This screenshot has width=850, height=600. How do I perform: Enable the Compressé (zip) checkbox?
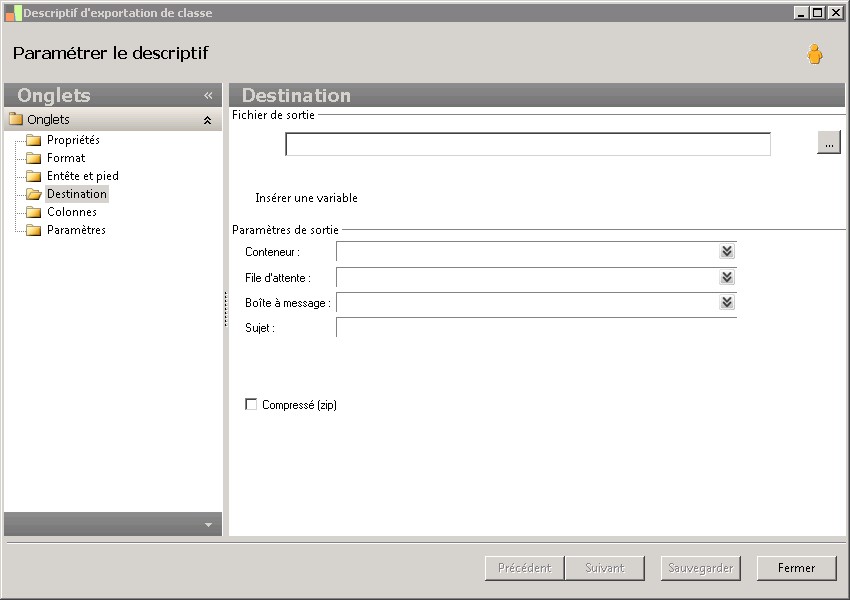pos(251,404)
